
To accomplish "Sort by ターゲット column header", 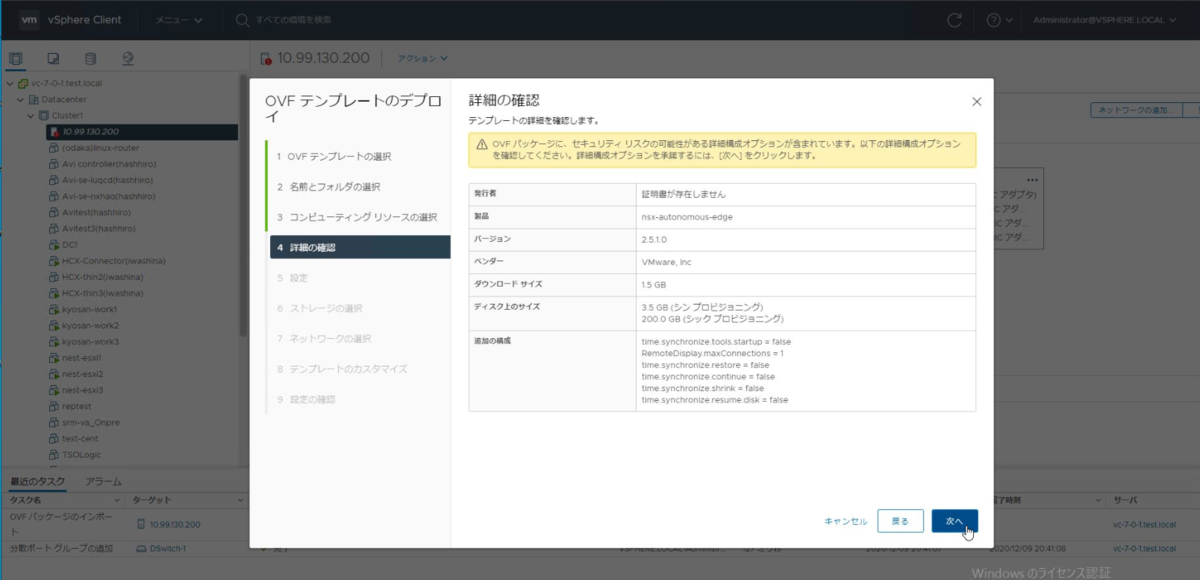I will point(153,499).
